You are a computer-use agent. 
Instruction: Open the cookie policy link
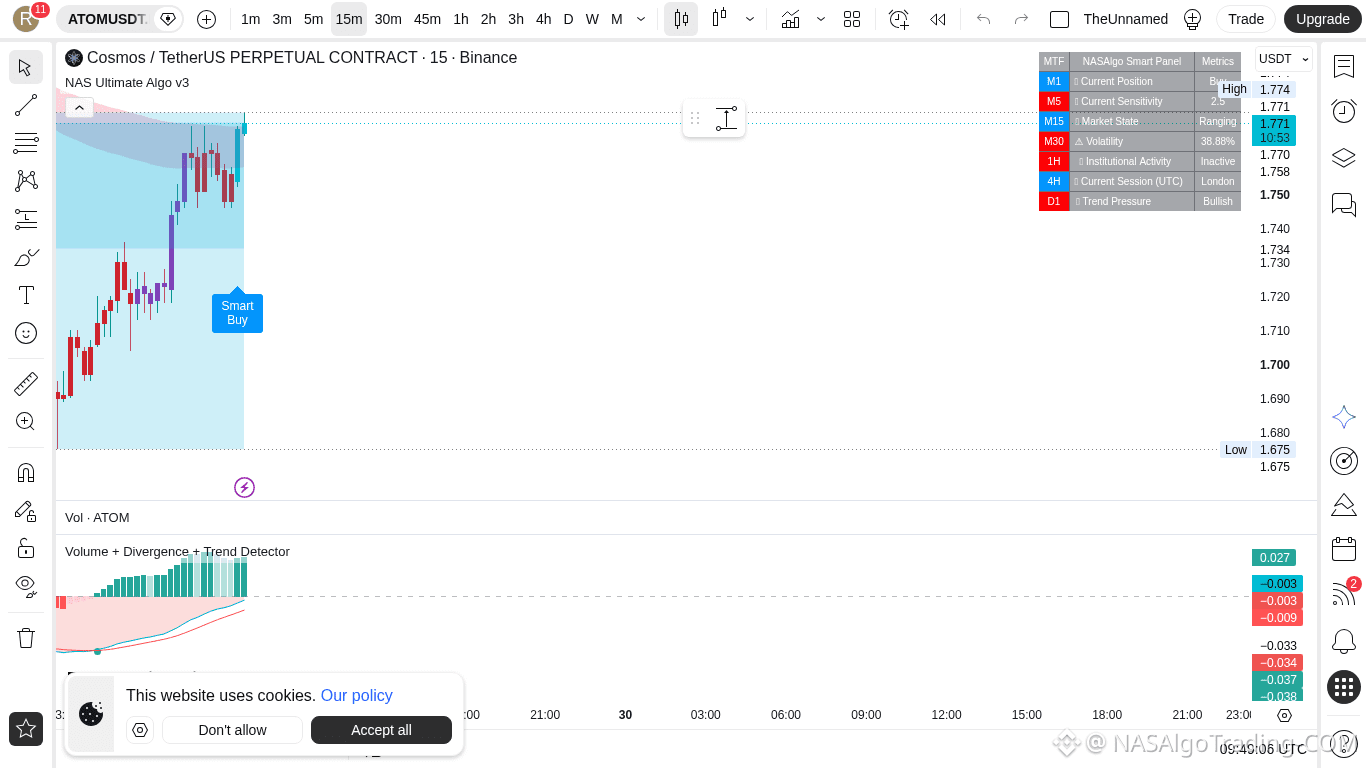356,695
